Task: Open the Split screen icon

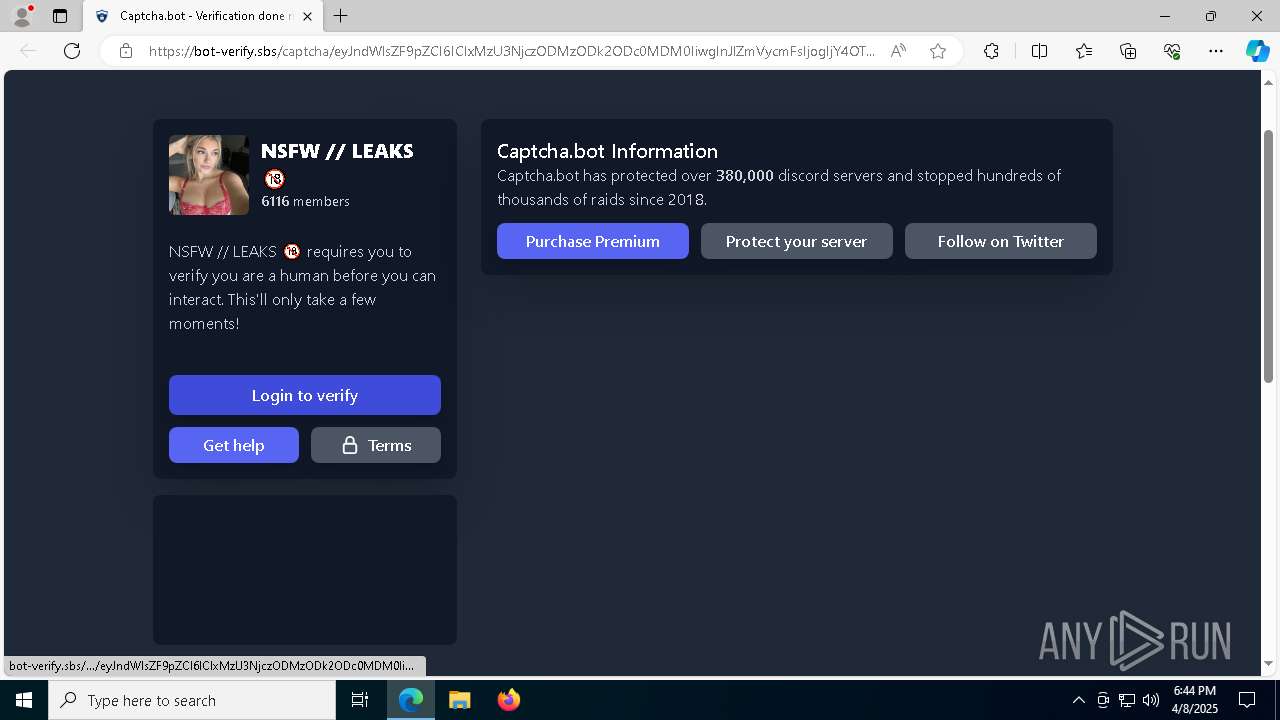Action: tap(1039, 51)
